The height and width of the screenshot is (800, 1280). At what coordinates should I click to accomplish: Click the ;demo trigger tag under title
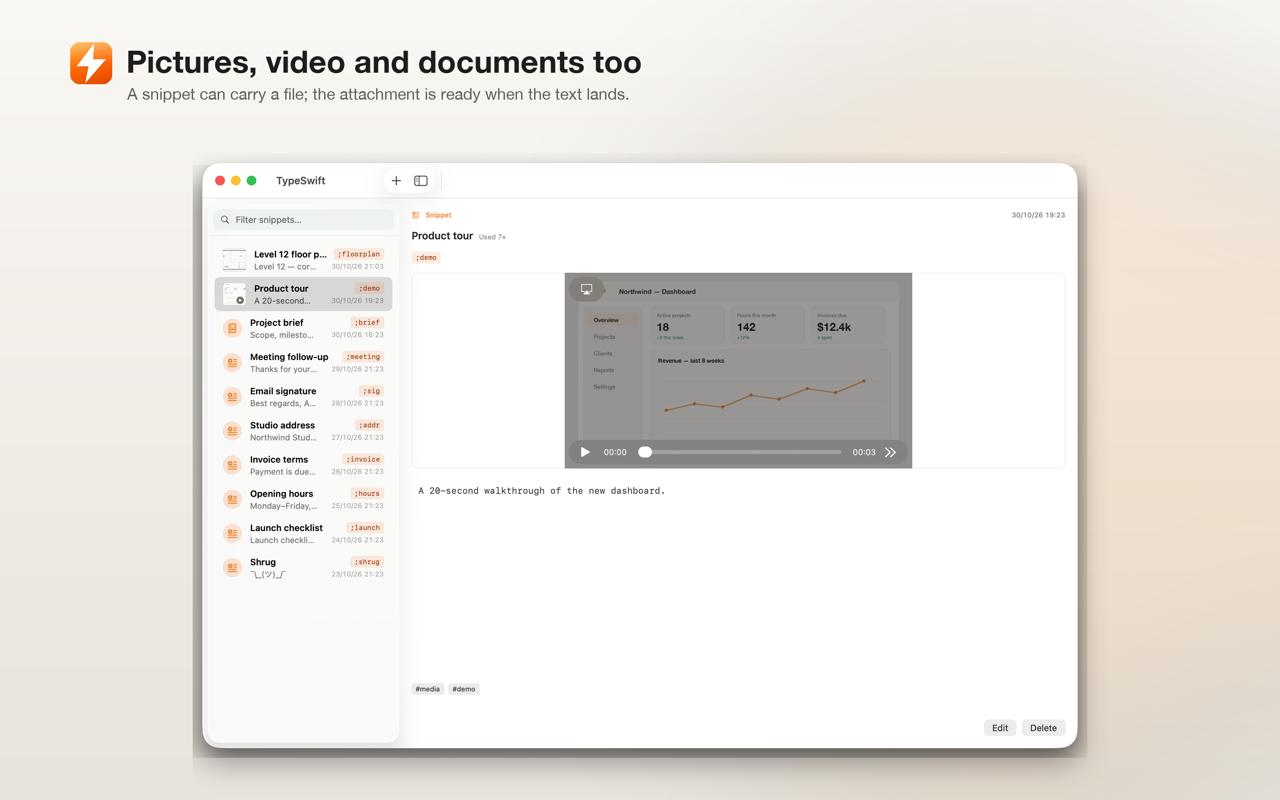(426, 258)
